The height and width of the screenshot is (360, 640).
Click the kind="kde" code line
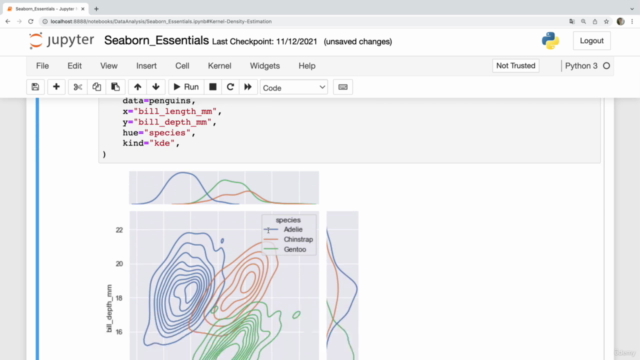point(151,143)
